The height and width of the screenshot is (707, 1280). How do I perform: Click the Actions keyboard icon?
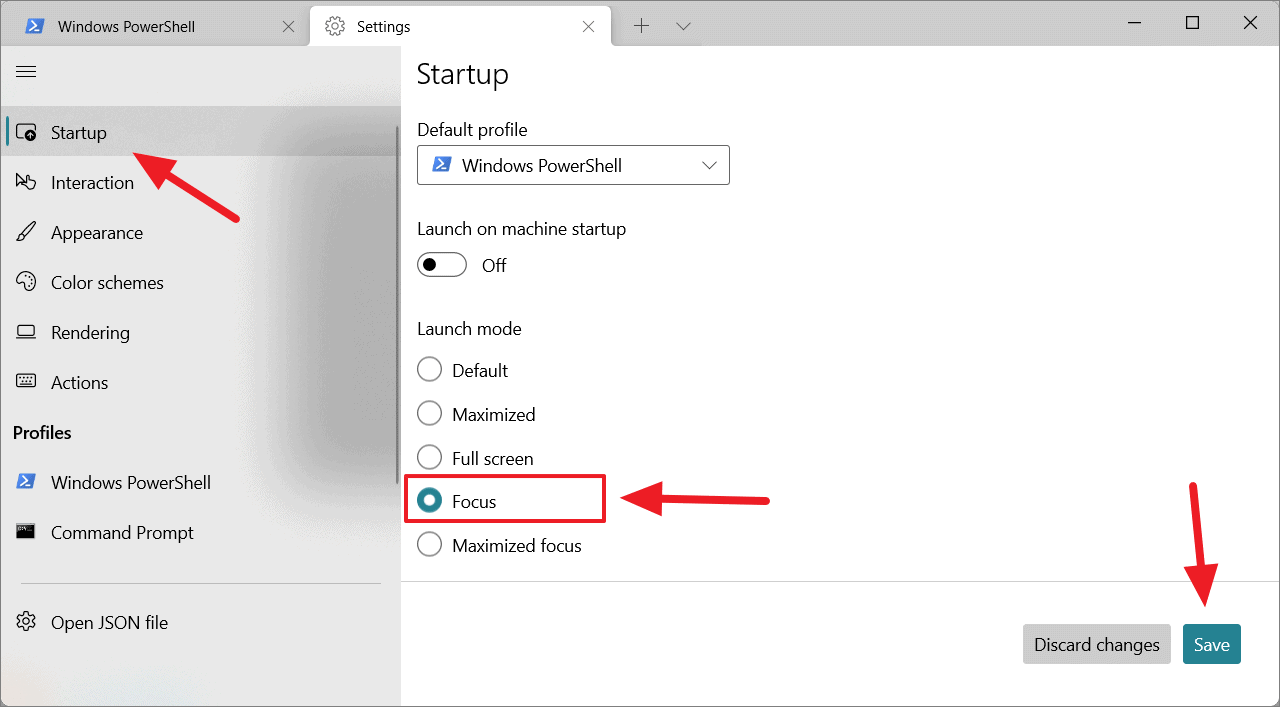(x=27, y=382)
